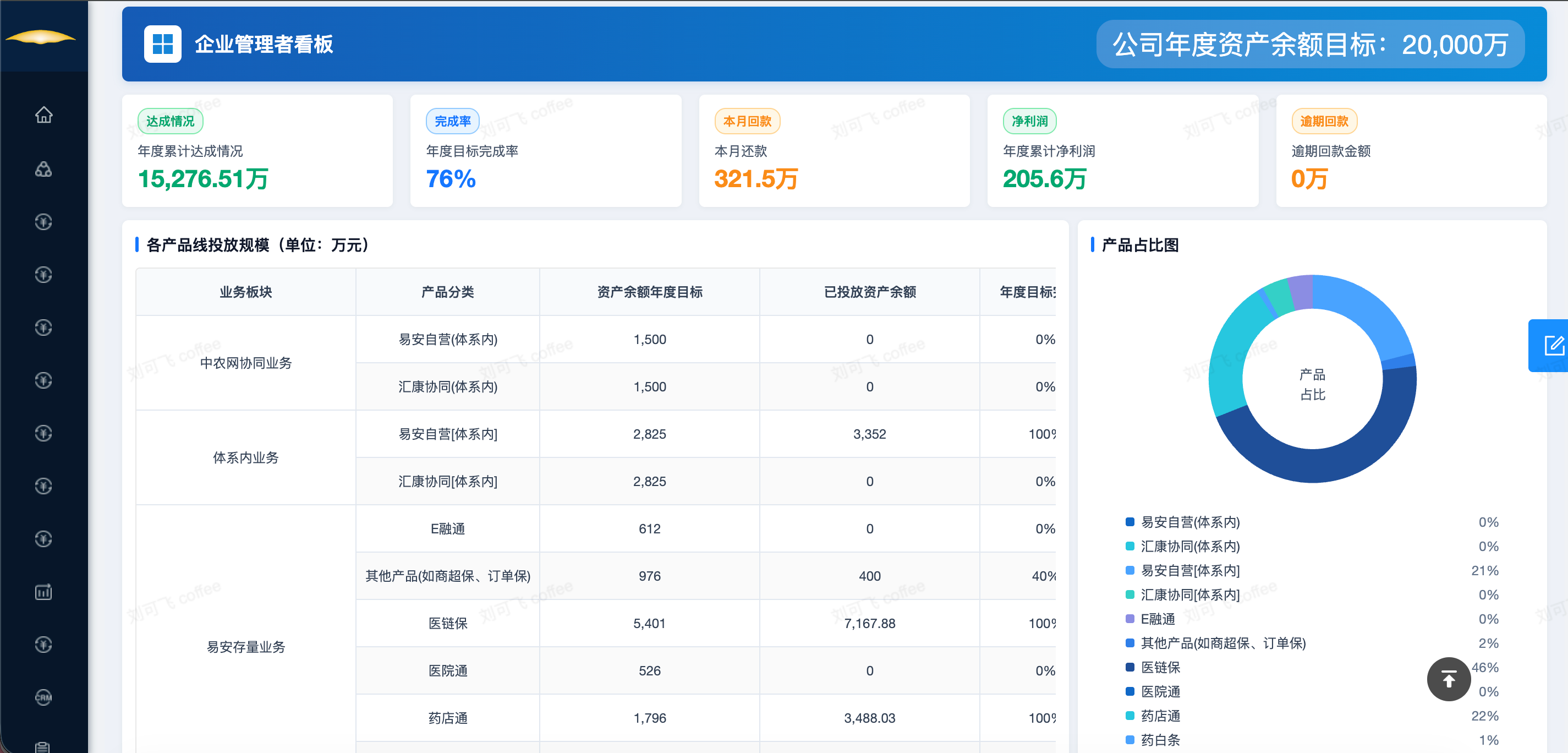Click the 产品占比图 panel title
This screenshot has width=1568, height=753.
[1140, 245]
